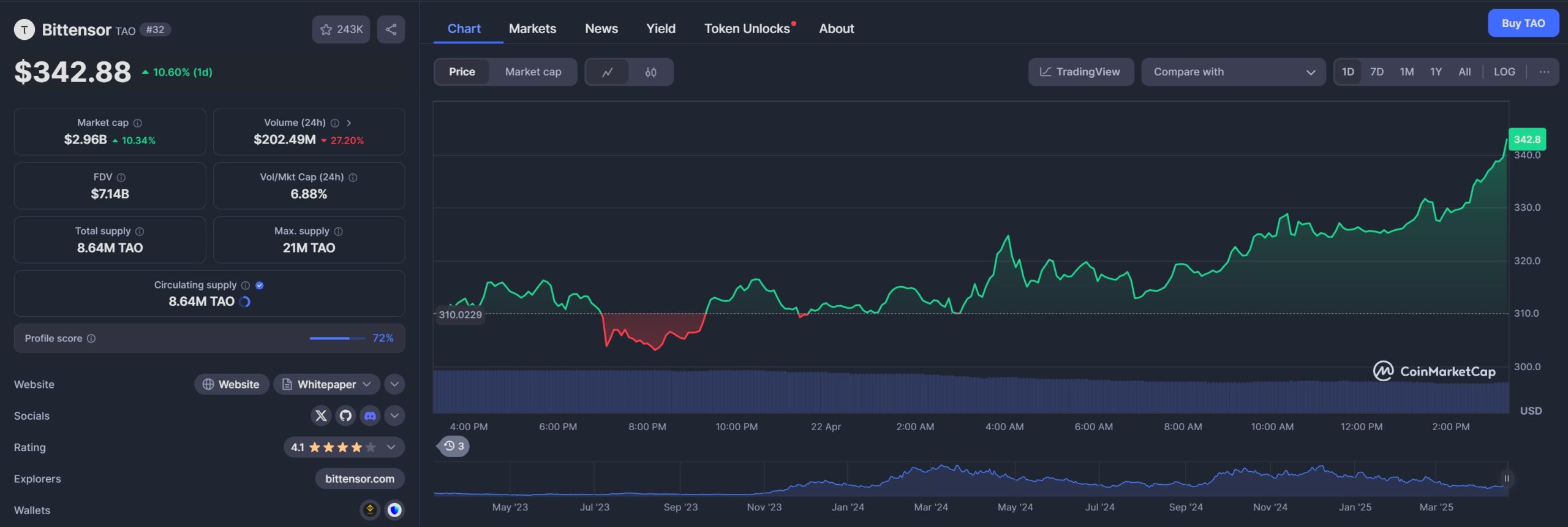Open Volume (24h) info icon
The width and height of the screenshot is (1568, 527).
click(335, 123)
